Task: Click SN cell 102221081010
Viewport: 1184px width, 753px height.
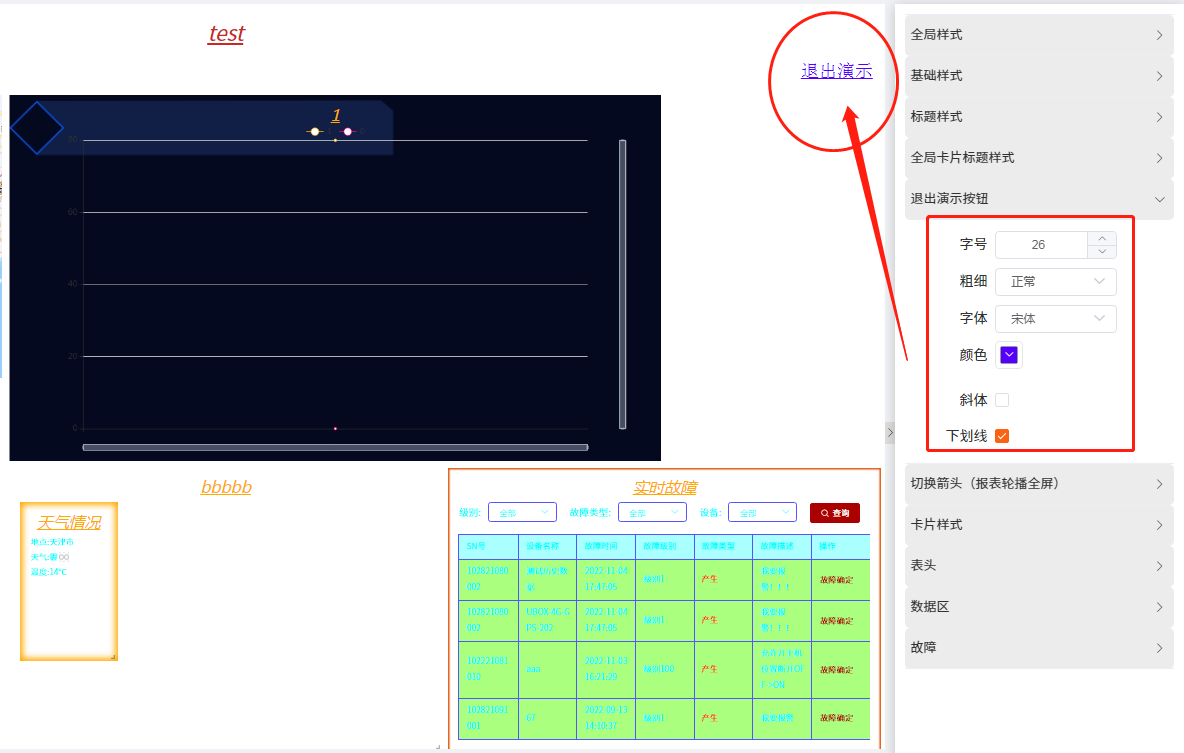Action: (488, 668)
